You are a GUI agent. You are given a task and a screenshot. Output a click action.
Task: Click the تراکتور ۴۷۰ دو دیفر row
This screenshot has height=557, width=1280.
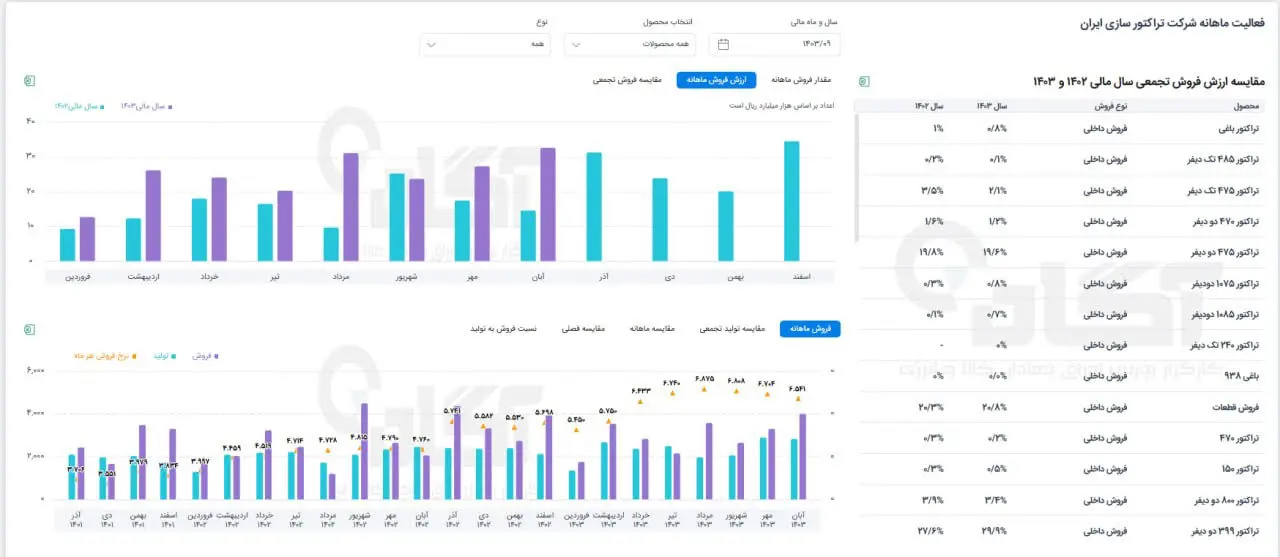[1063, 222]
